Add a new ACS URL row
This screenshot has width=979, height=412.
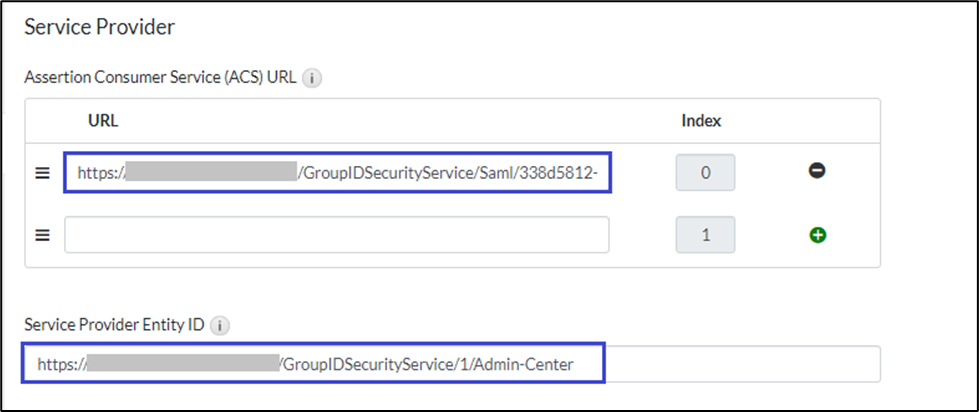click(x=817, y=236)
